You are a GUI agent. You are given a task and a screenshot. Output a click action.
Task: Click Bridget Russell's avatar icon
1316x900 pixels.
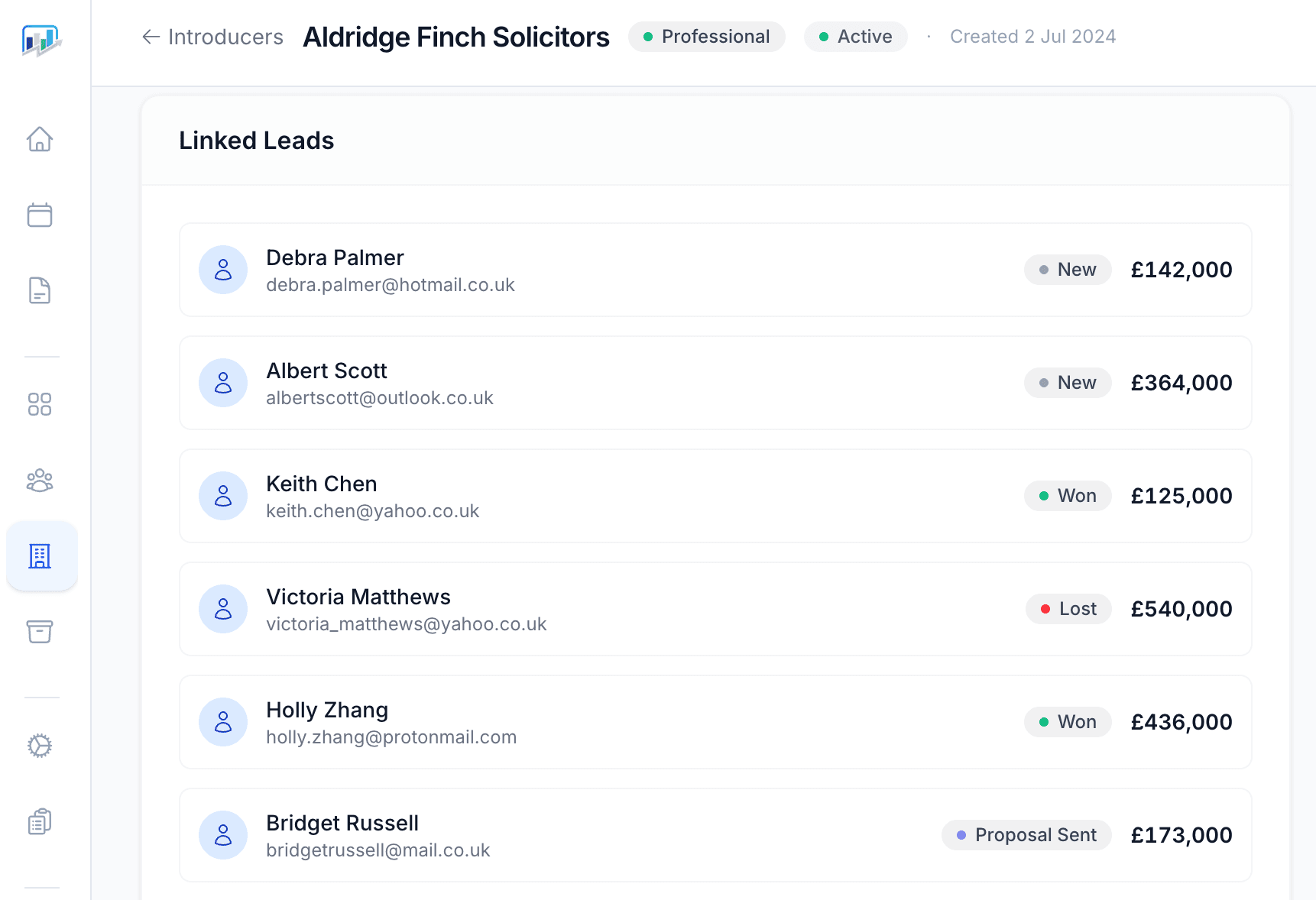(223, 835)
